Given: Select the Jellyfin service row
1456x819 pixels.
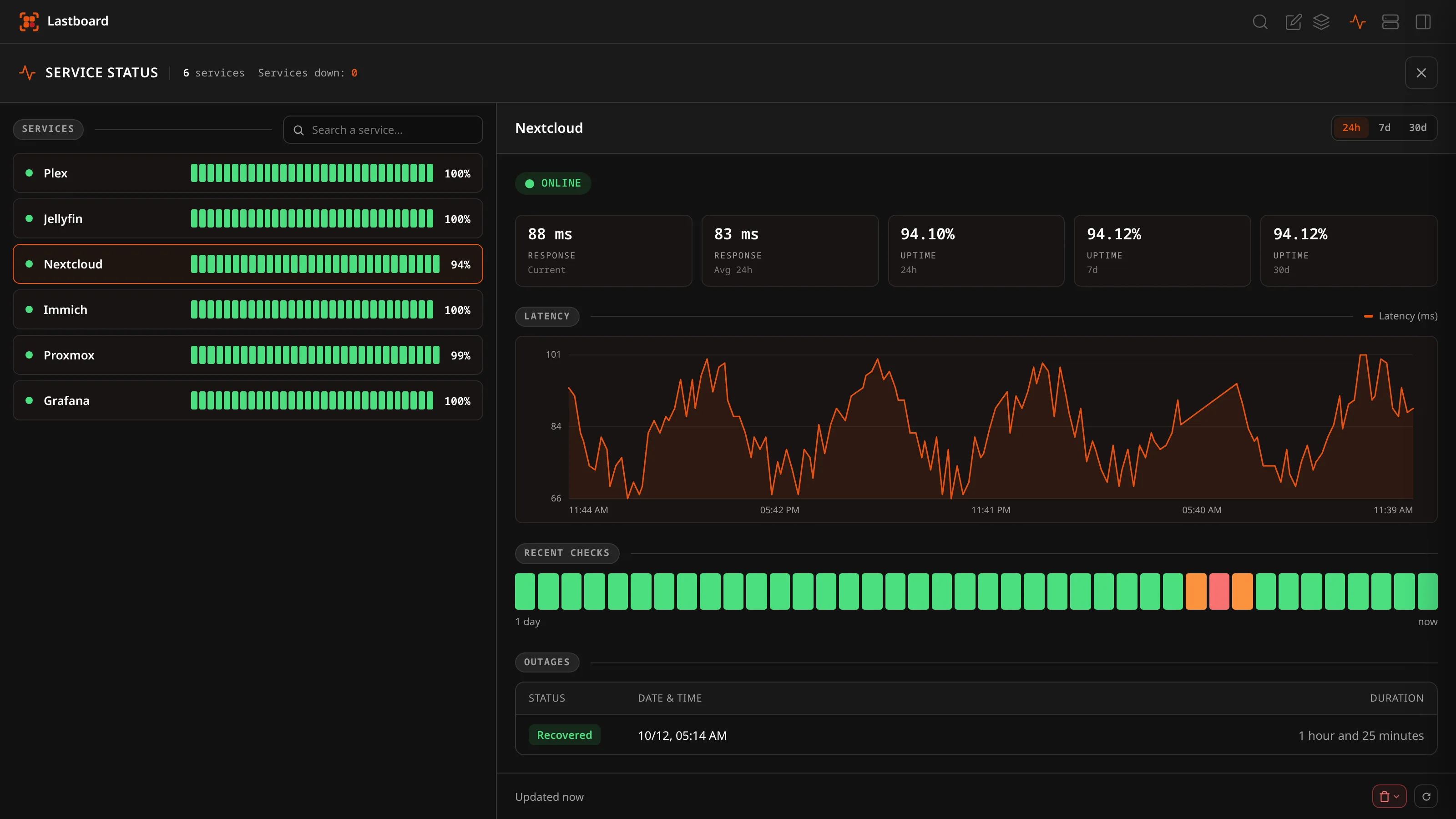Looking at the screenshot, I should point(248,219).
